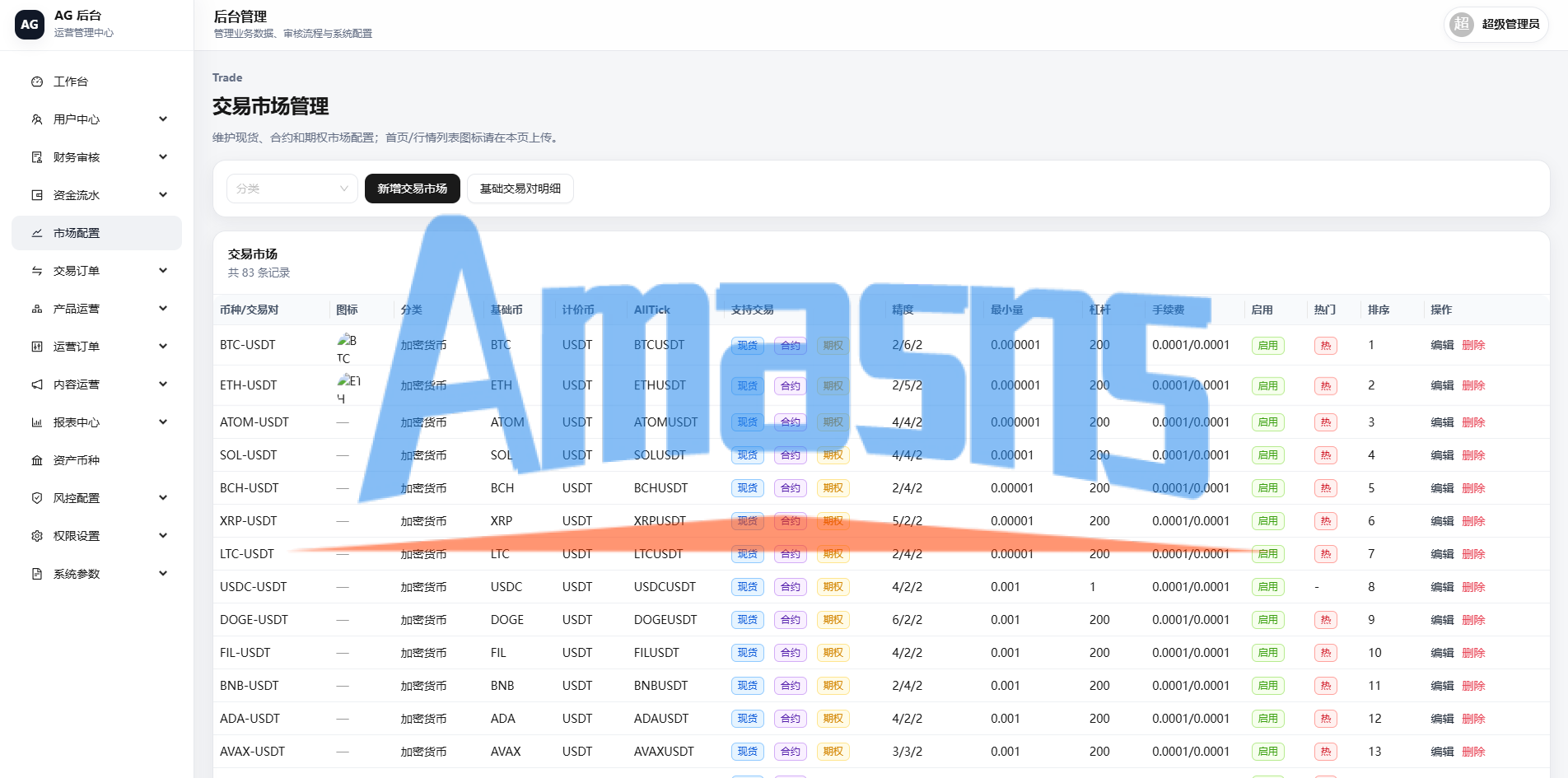Click the AG logo icon
Viewport: 1568px width, 778px height.
30,25
